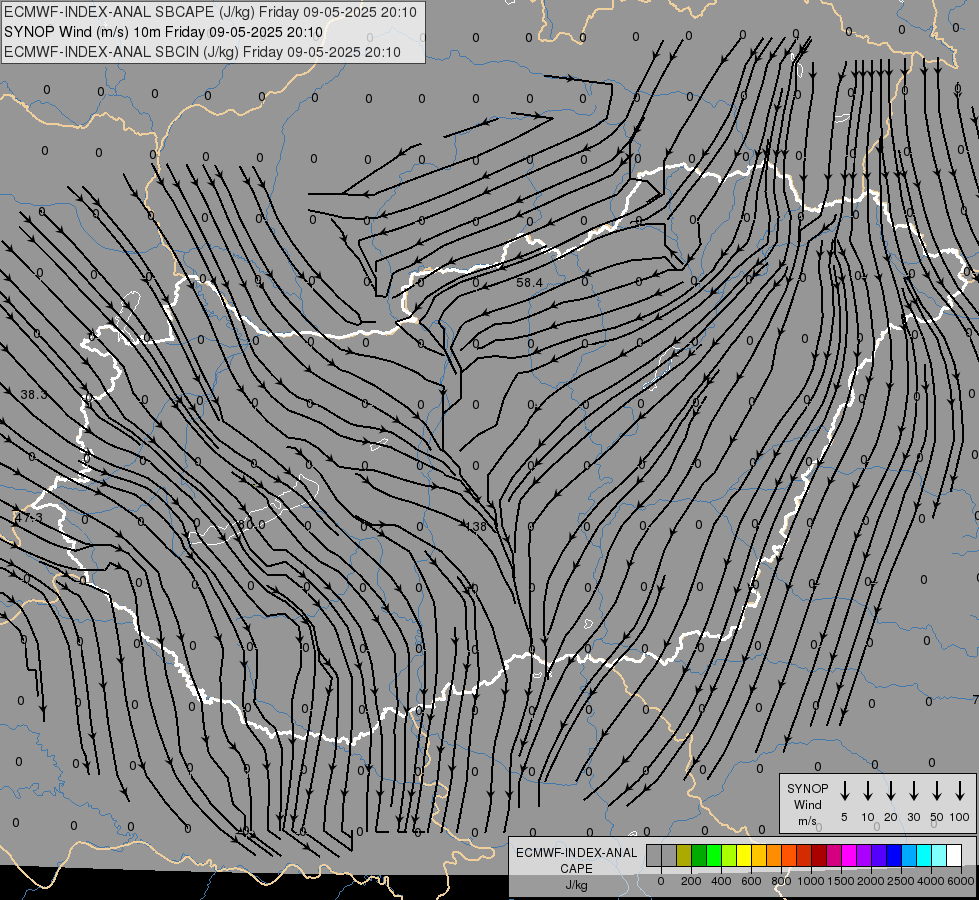Image resolution: width=979 pixels, height=900 pixels.
Task: Click the 2500 tick label on CAPE scale
Action: 901,881
